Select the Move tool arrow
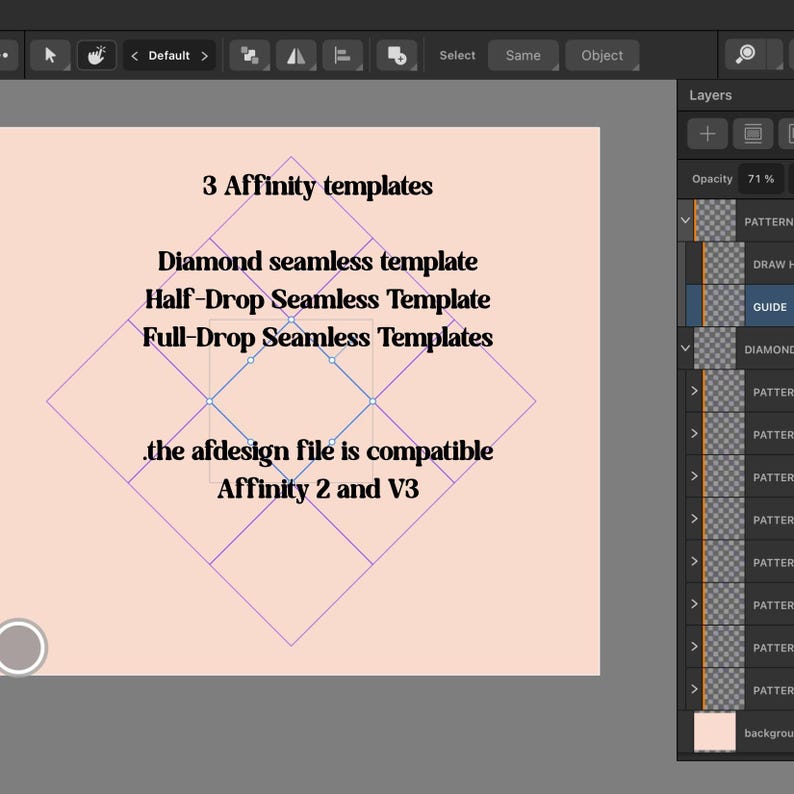 pos(50,55)
